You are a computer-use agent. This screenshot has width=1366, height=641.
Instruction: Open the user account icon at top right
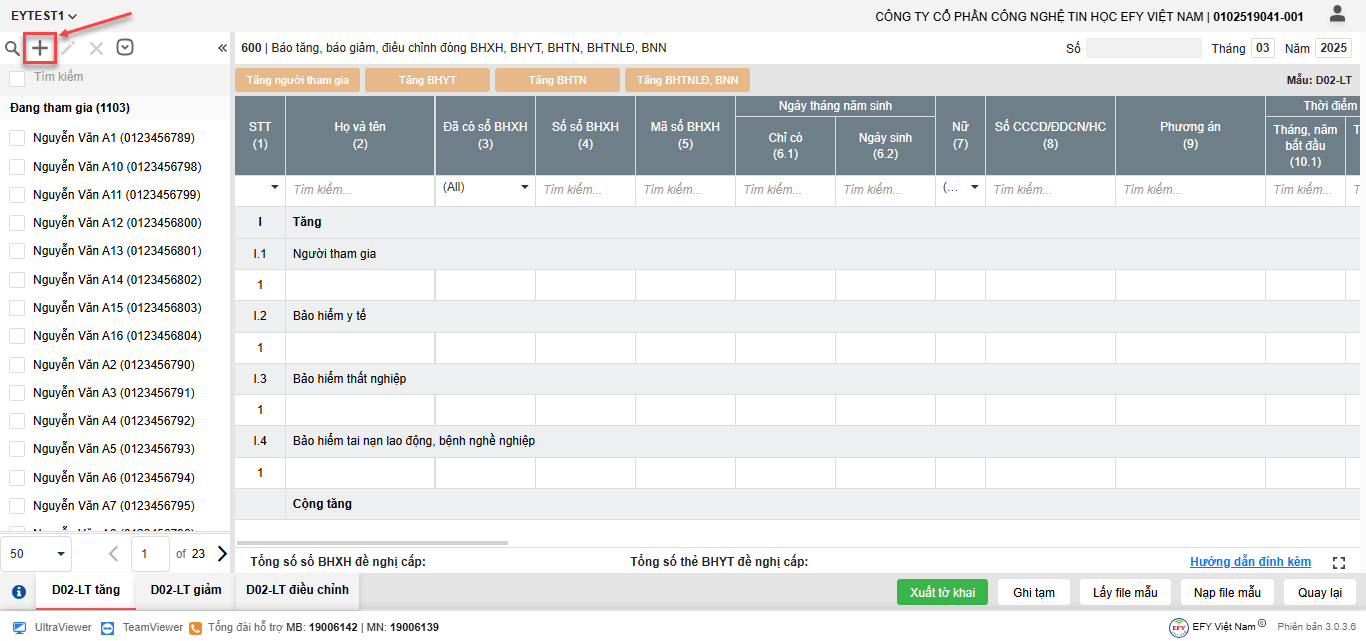coord(1337,14)
